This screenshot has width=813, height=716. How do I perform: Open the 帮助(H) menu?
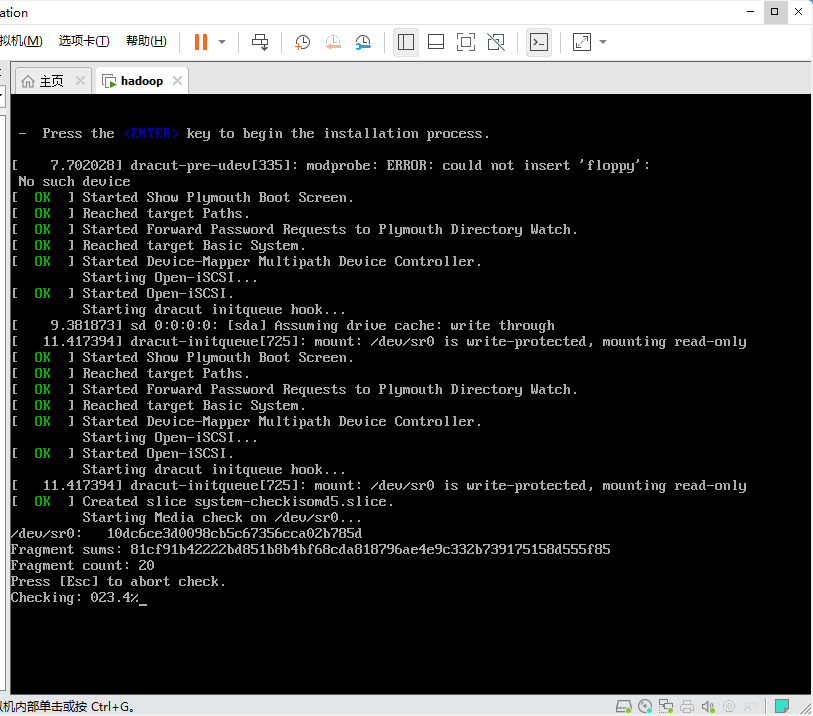(146, 41)
